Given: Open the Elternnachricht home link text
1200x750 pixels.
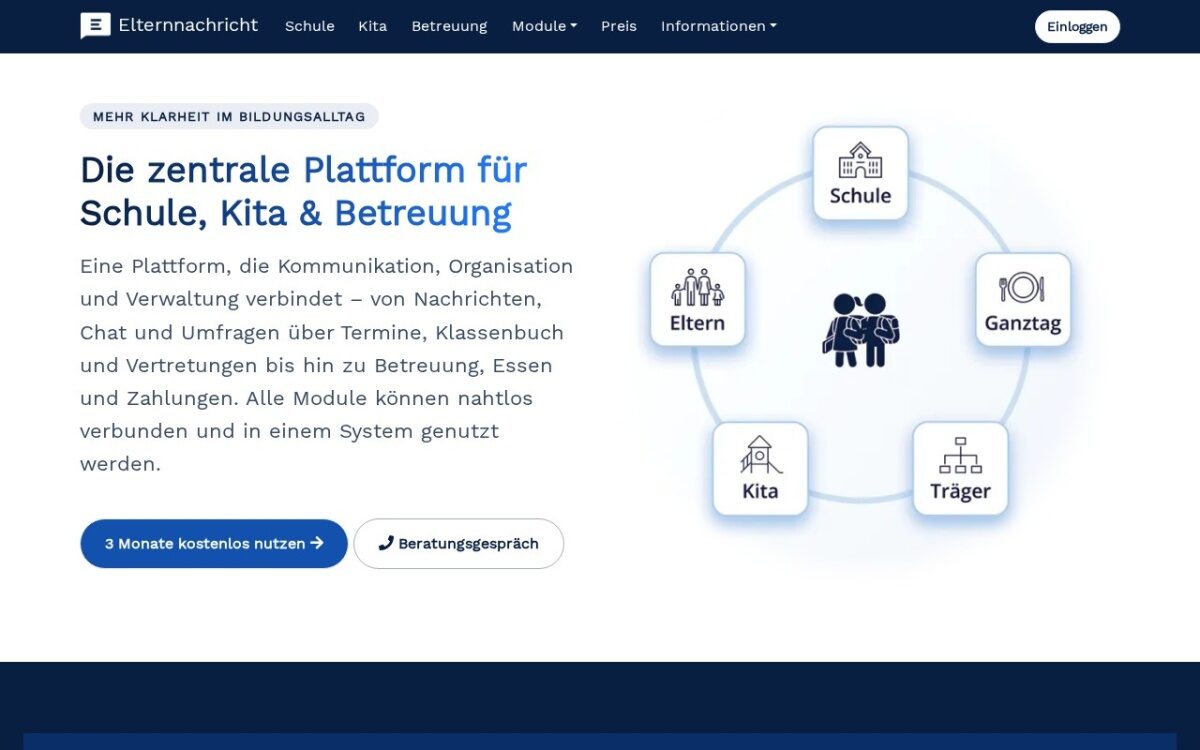Looking at the screenshot, I should tap(188, 25).
